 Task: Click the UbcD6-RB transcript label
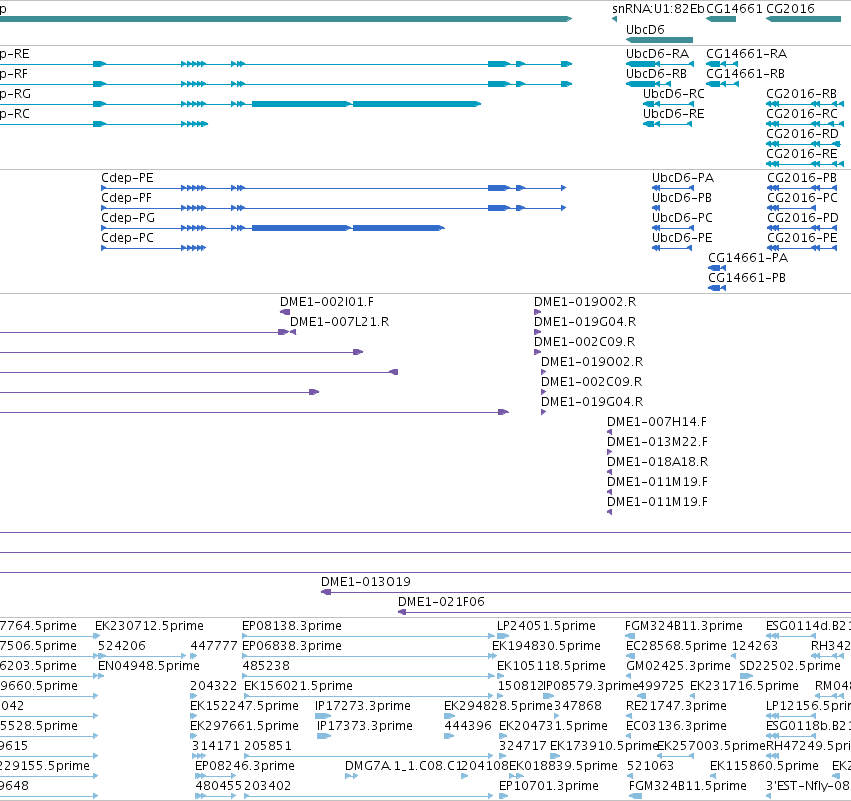(x=656, y=74)
